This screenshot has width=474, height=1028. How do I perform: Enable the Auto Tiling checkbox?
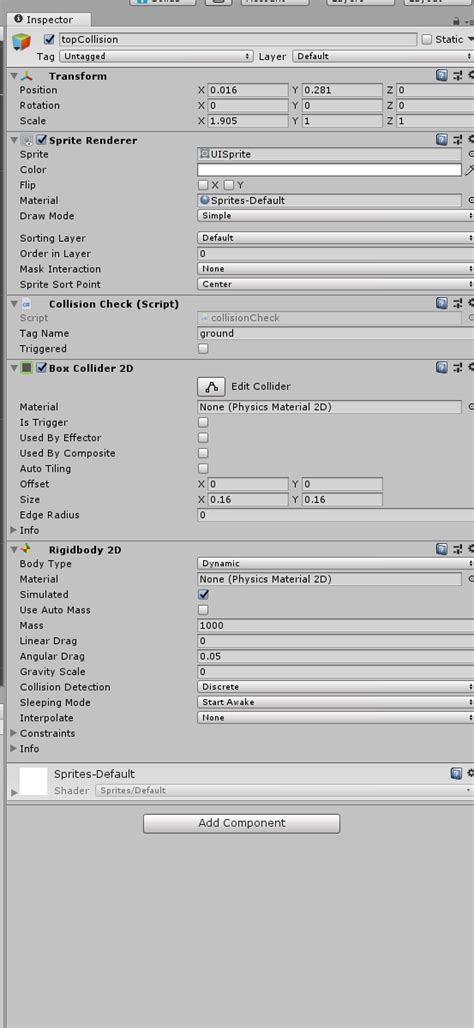(x=203, y=469)
